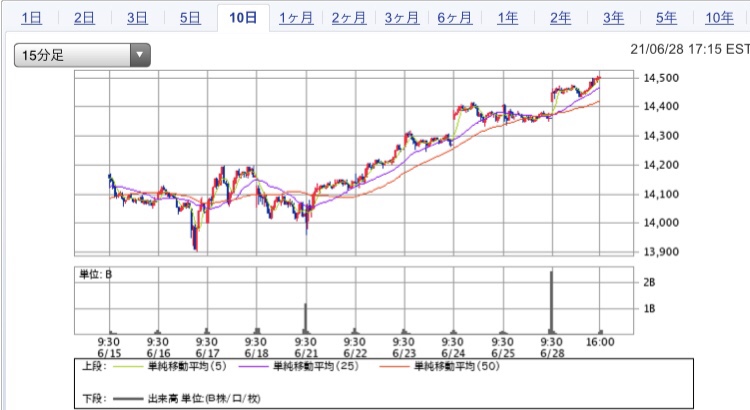The height and width of the screenshot is (410, 750).
Task: Click the 6/15 date axis label
Action: (109, 354)
